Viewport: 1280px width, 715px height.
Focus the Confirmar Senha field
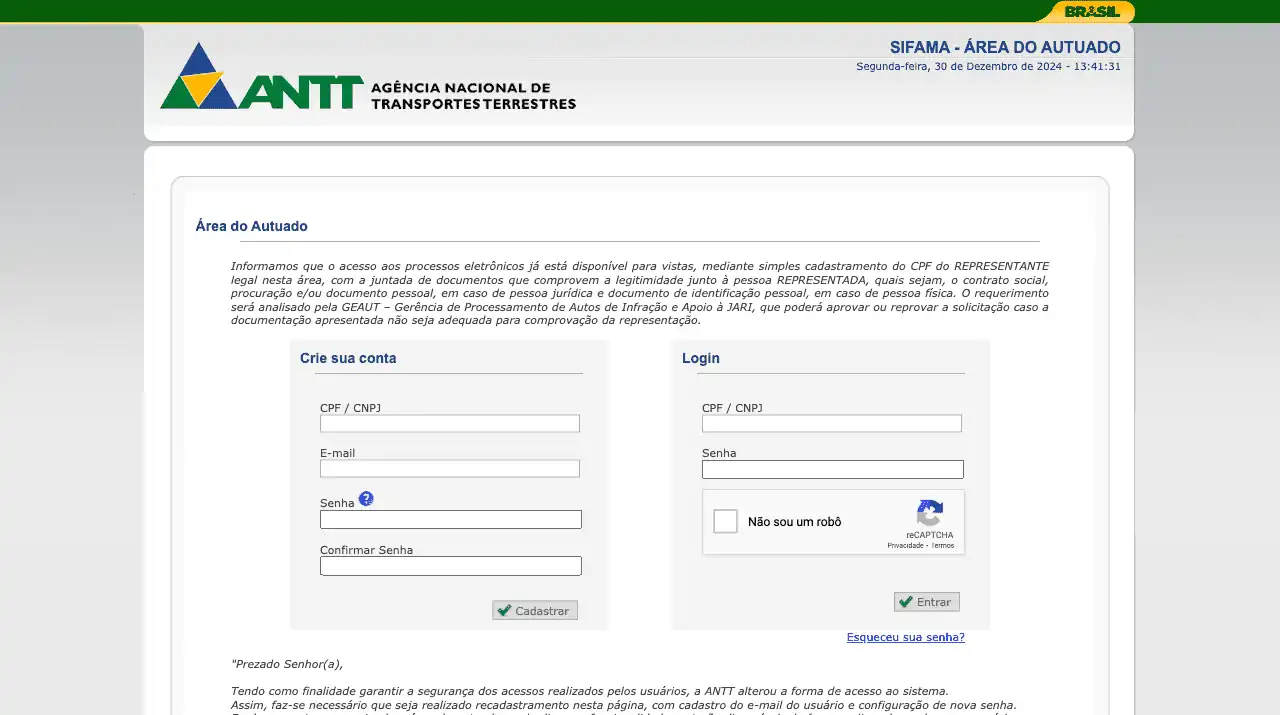(x=450, y=566)
